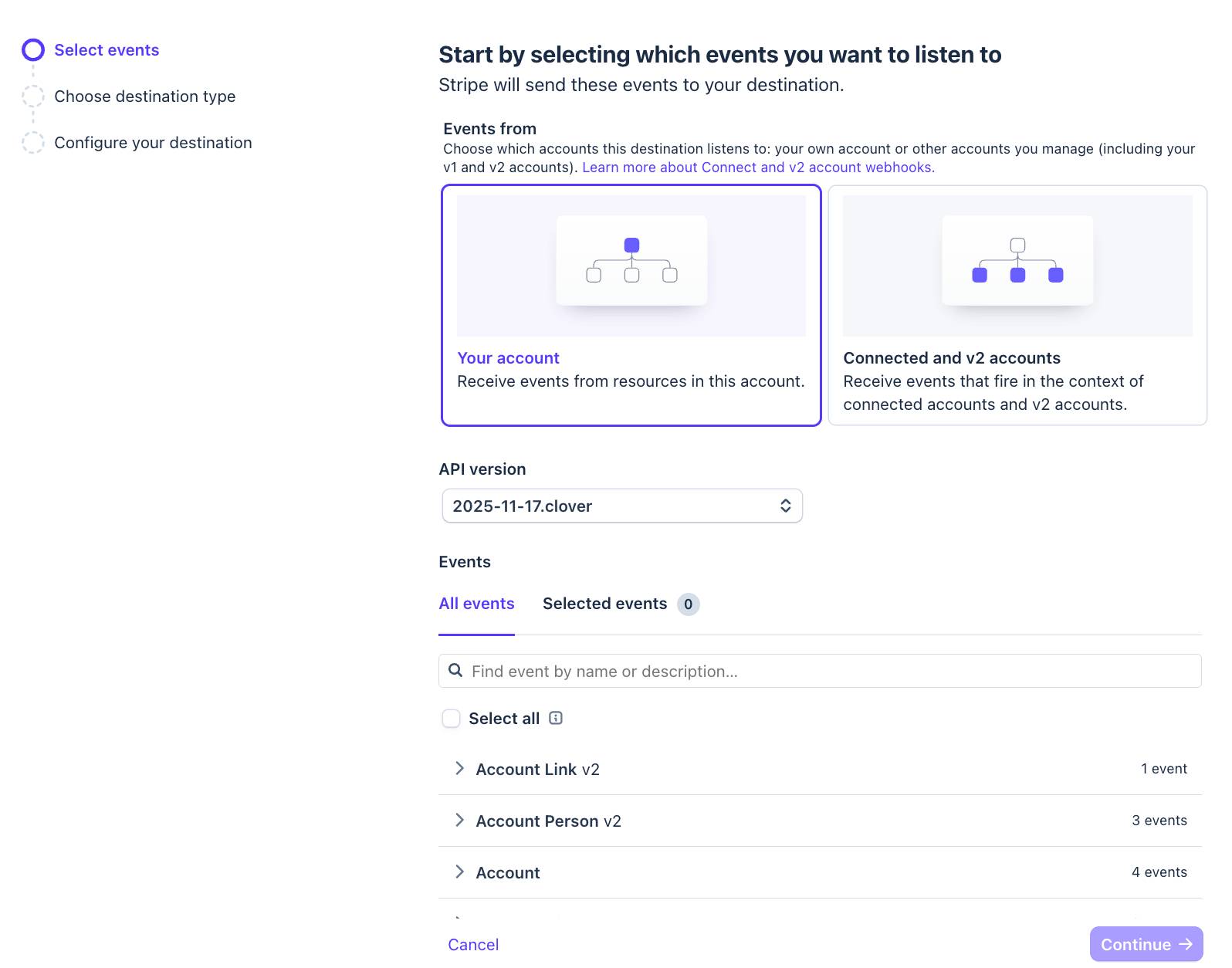Select the Your account option card
Screen dimensions: 1232x968
[631, 371]
